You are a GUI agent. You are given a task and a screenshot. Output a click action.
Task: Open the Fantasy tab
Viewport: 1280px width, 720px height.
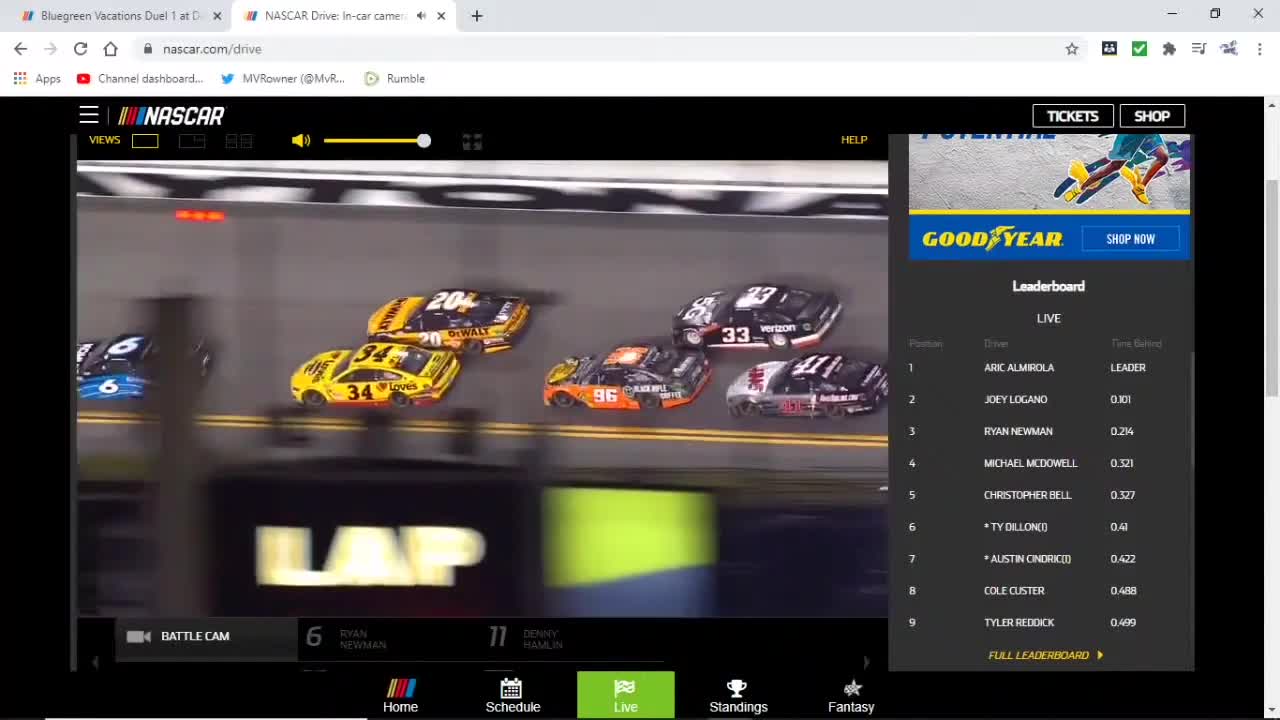(x=851, y=695)
